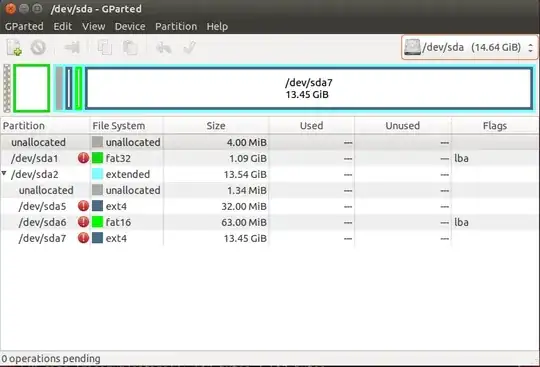The height and width of the screenshot is (367, 540).
Task: Click the 63.00 MiB size value
Action: [x=244, y=222]
